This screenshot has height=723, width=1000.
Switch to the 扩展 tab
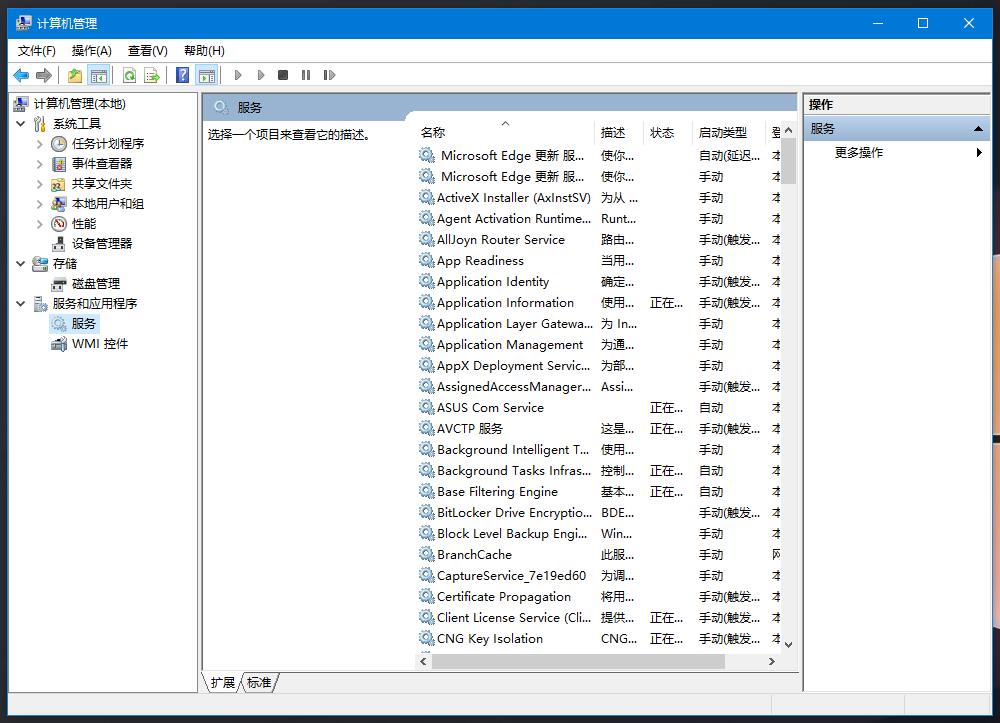[223, 683]
